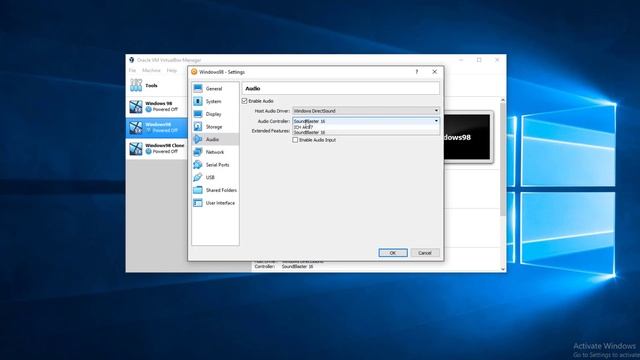640x360 pixels.
Task: Select the Serial Ports category icon
Action: [198, 164]
